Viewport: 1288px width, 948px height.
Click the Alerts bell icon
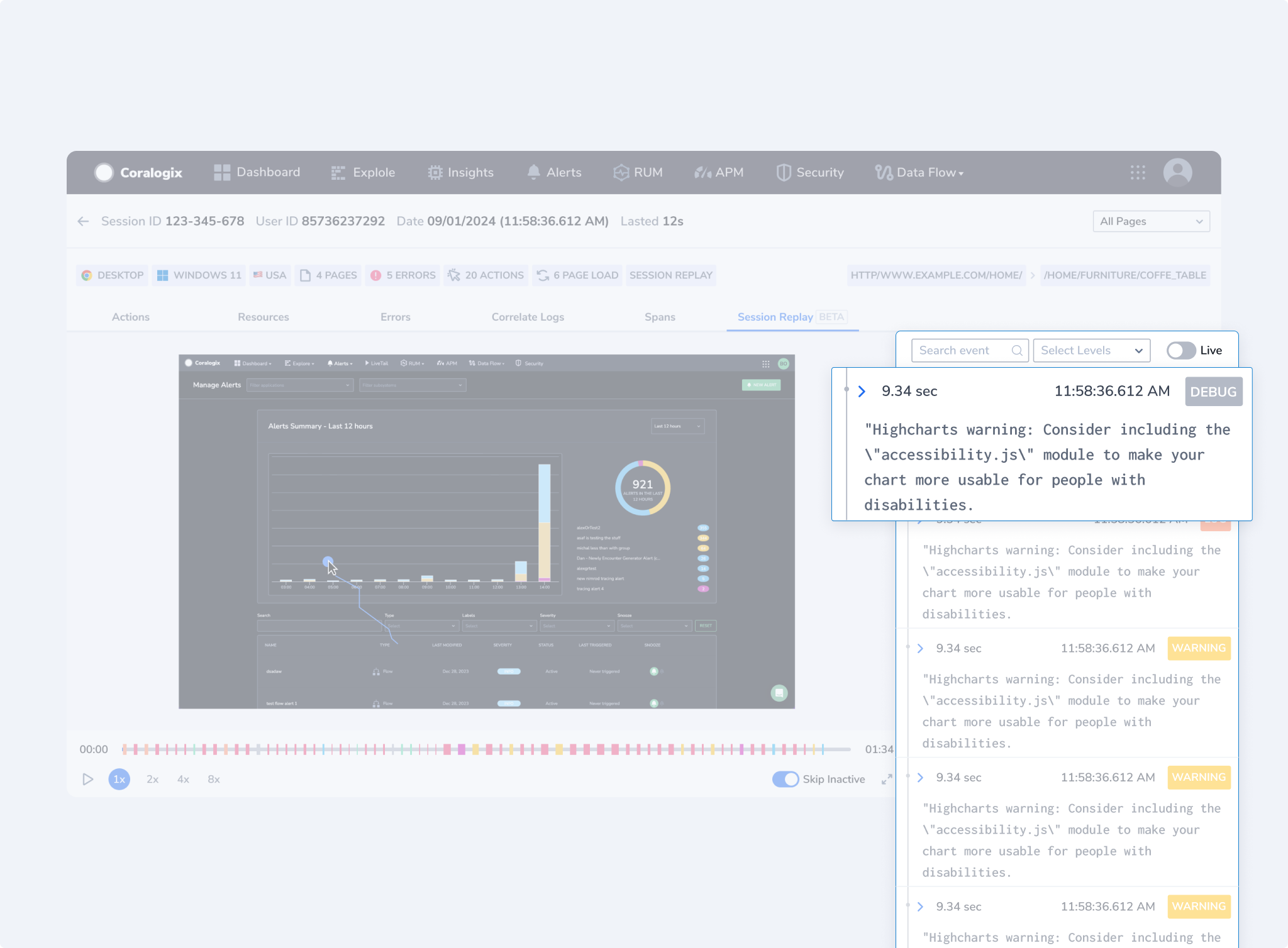coord(533,172)
